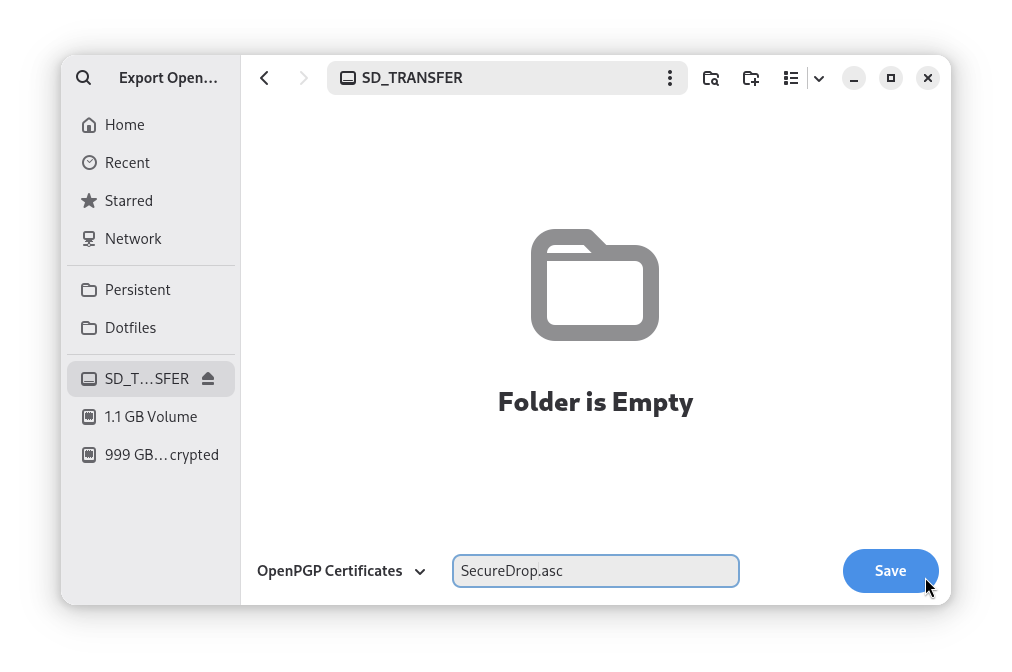1012x672 pixels.
Task: Switch to list view
Action: pos(790,77)
